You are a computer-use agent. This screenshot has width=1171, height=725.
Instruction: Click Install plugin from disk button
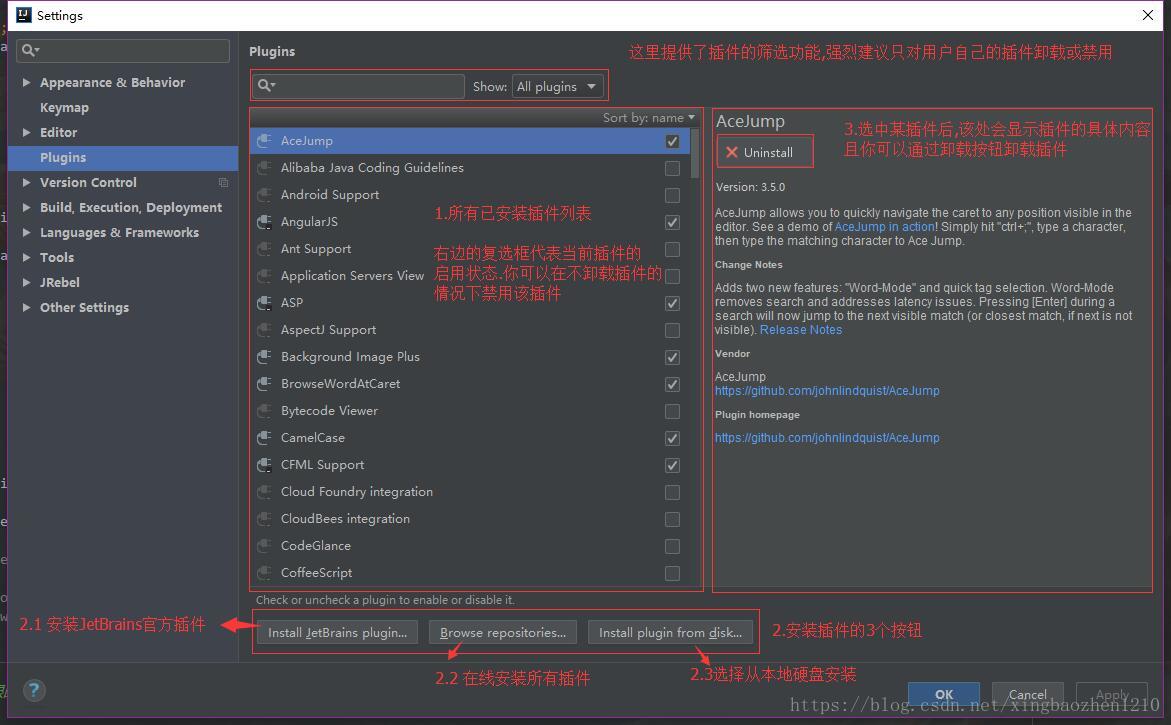670,632
